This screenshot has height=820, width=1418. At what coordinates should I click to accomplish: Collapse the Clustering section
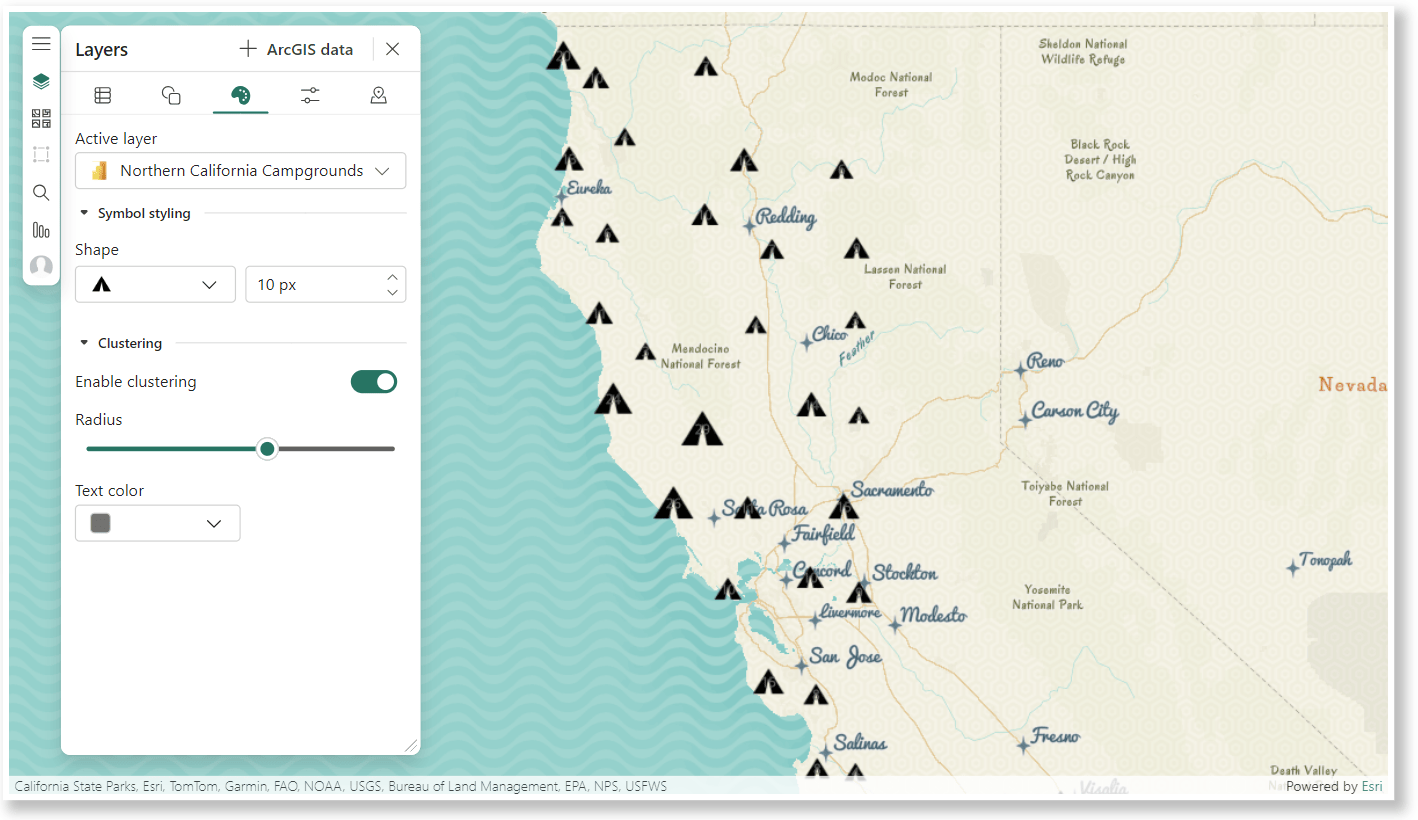[x=84, y=343]
